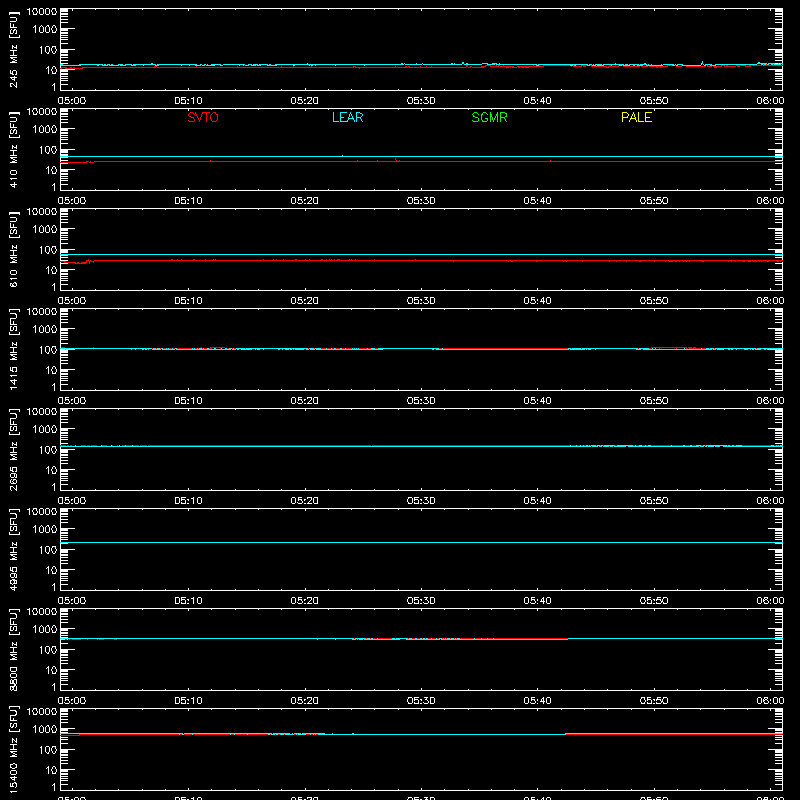This screenshot has height=800, width=800.
Task: Click the red SVTO curve in the 610 MHz plot
Action: 421,261
